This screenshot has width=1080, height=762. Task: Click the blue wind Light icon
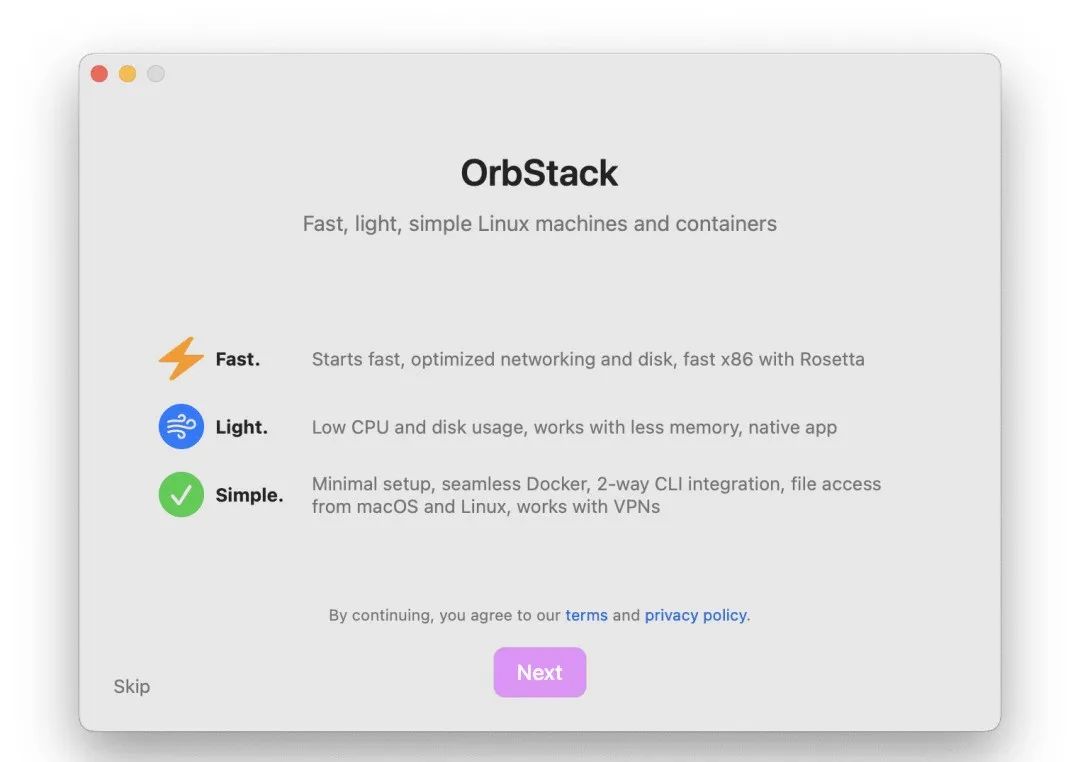(x=181, y=426)
